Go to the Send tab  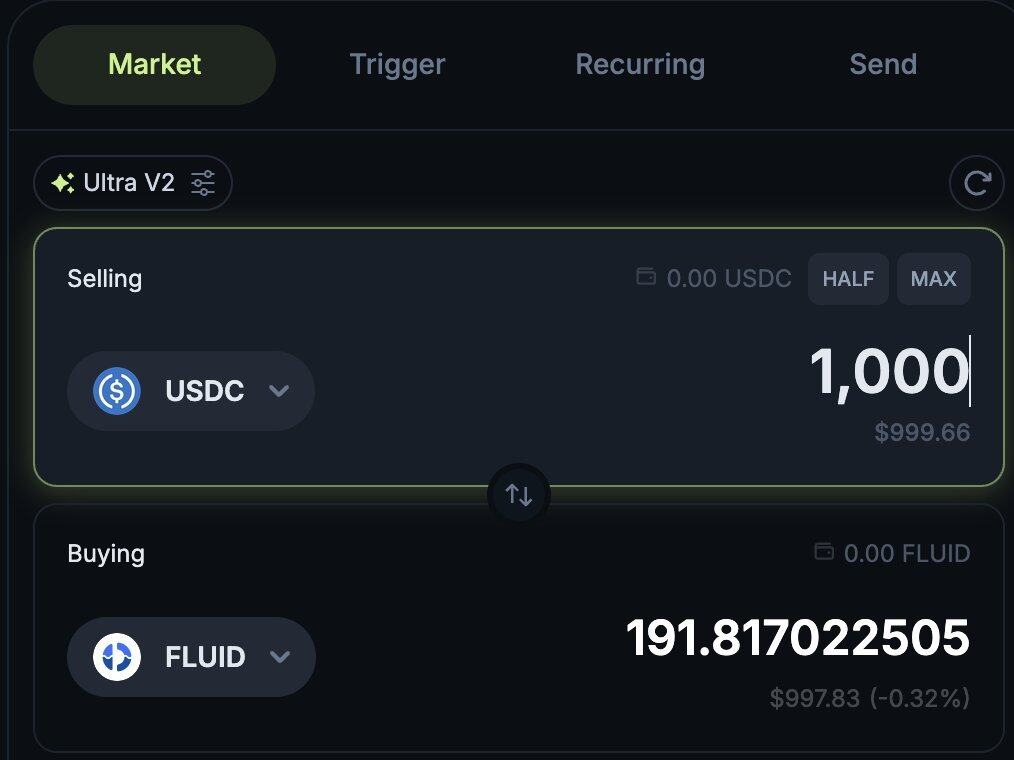pyautogui.click(x=883, y=65)
